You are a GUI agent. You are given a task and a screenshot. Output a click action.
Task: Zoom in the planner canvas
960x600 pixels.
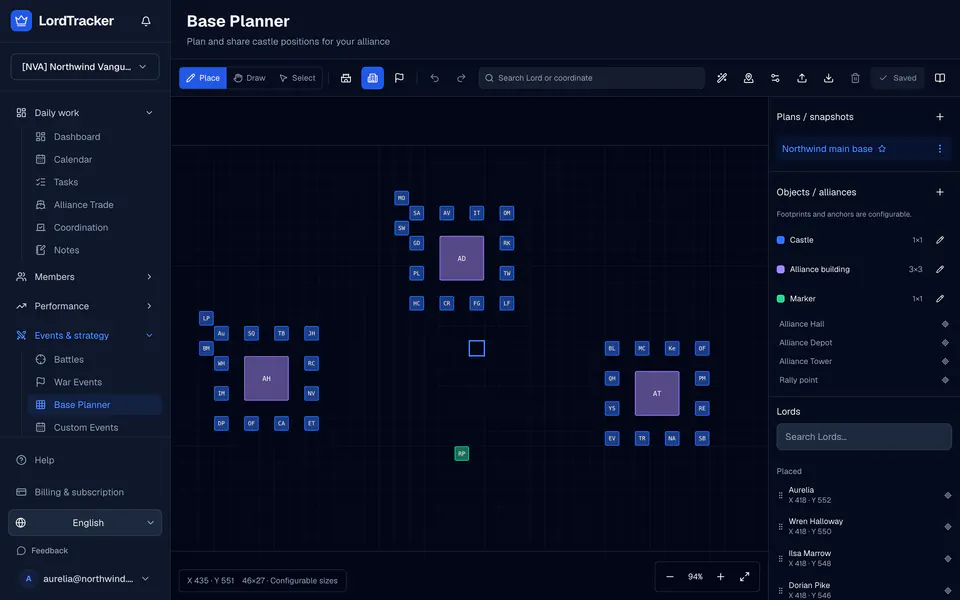point(721,577)
